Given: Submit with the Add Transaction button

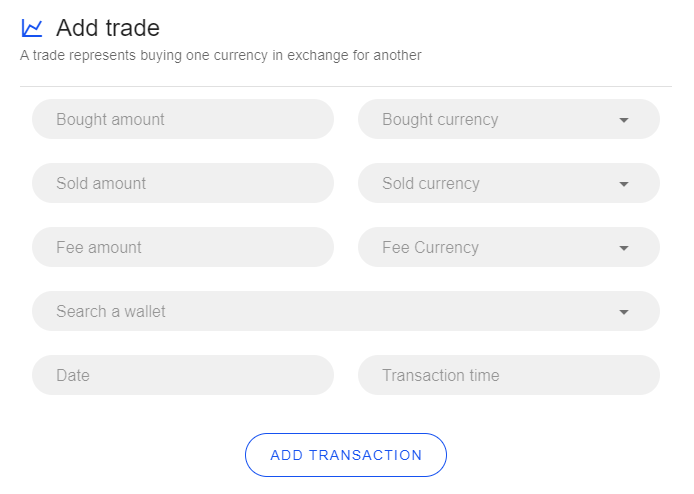Looking at the screenshot, I should pyautogui.click(x=346, y=455).
